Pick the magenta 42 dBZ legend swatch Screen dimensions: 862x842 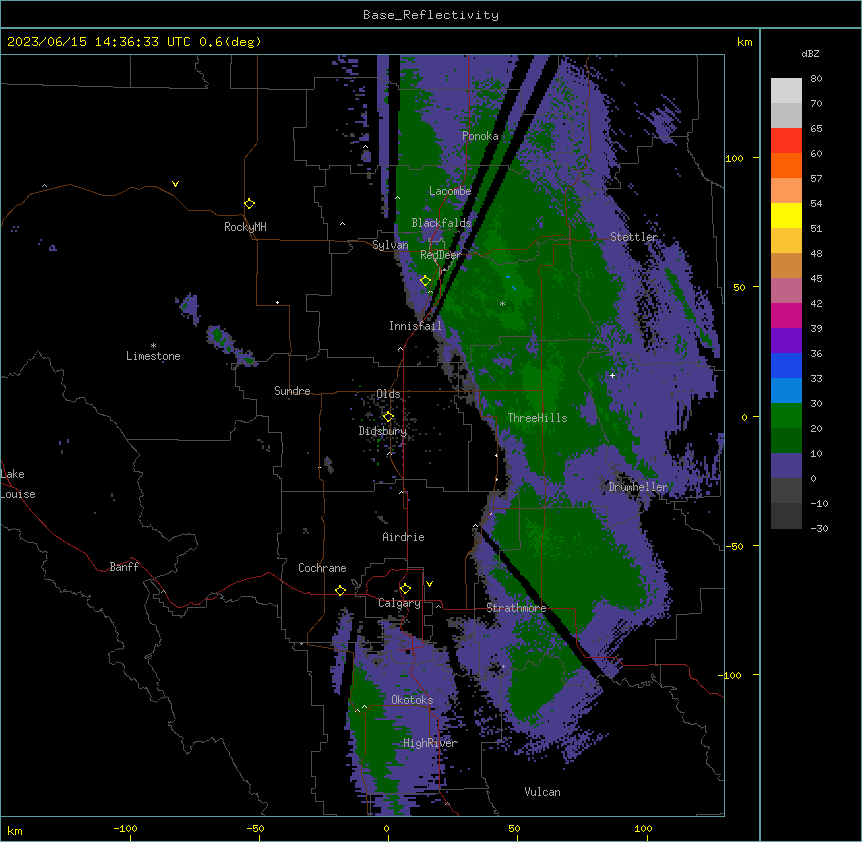tap(786, 315)
